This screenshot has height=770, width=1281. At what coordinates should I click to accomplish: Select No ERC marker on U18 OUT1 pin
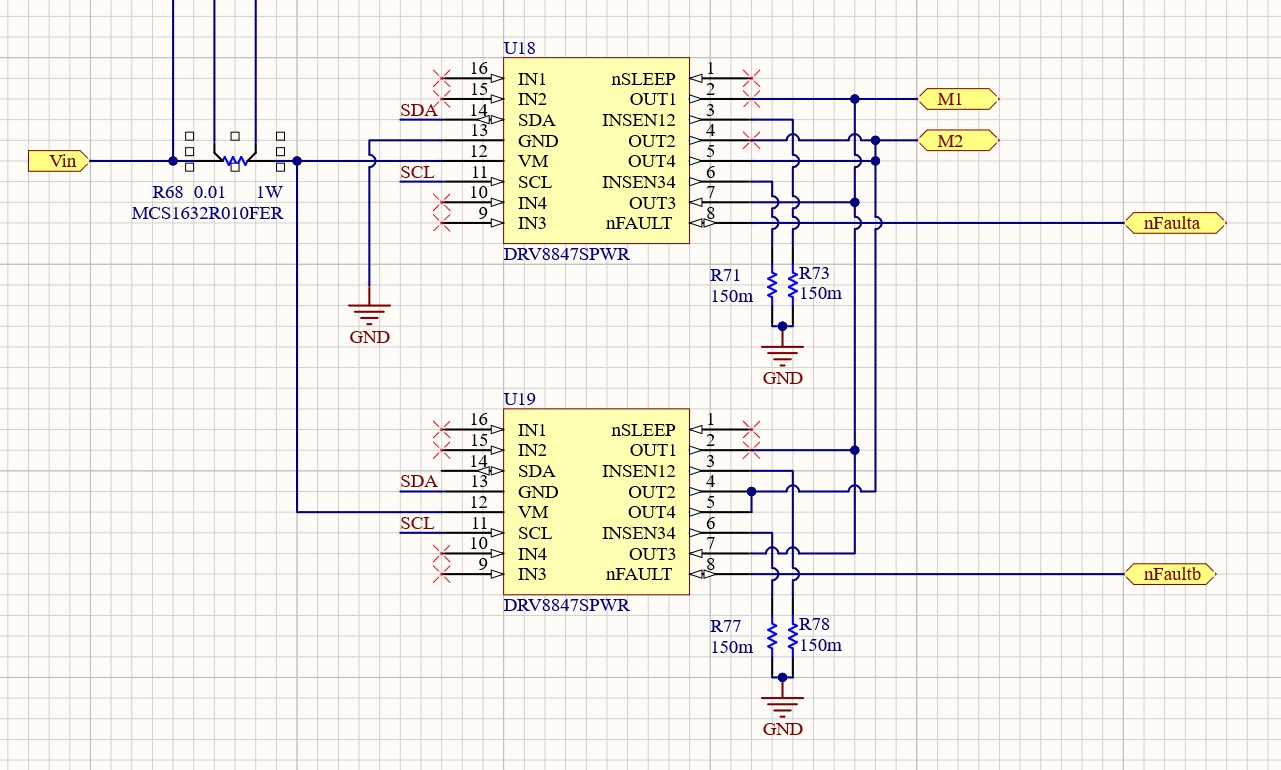click(752, 99)
